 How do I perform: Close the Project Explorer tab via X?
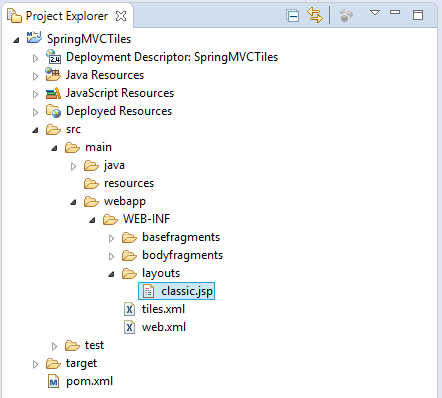(121, 16)
